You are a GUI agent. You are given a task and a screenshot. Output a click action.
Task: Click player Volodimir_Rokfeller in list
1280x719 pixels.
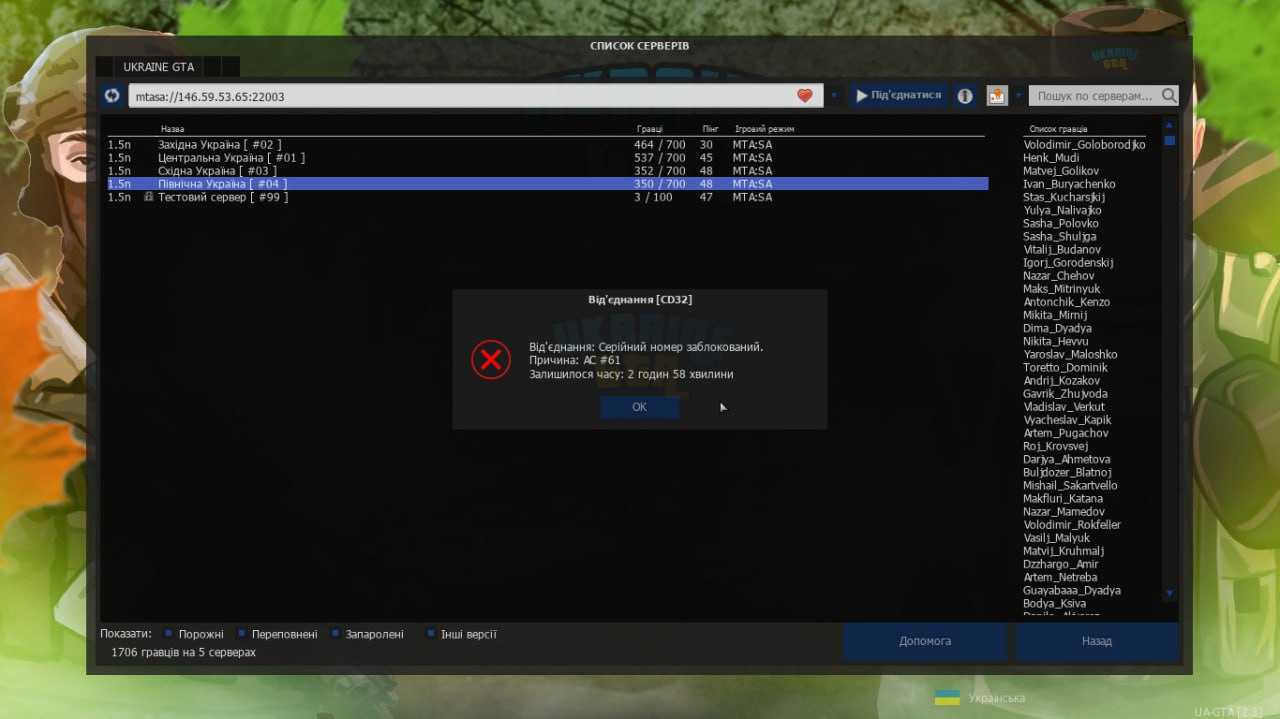click(x=1072, y=525)
